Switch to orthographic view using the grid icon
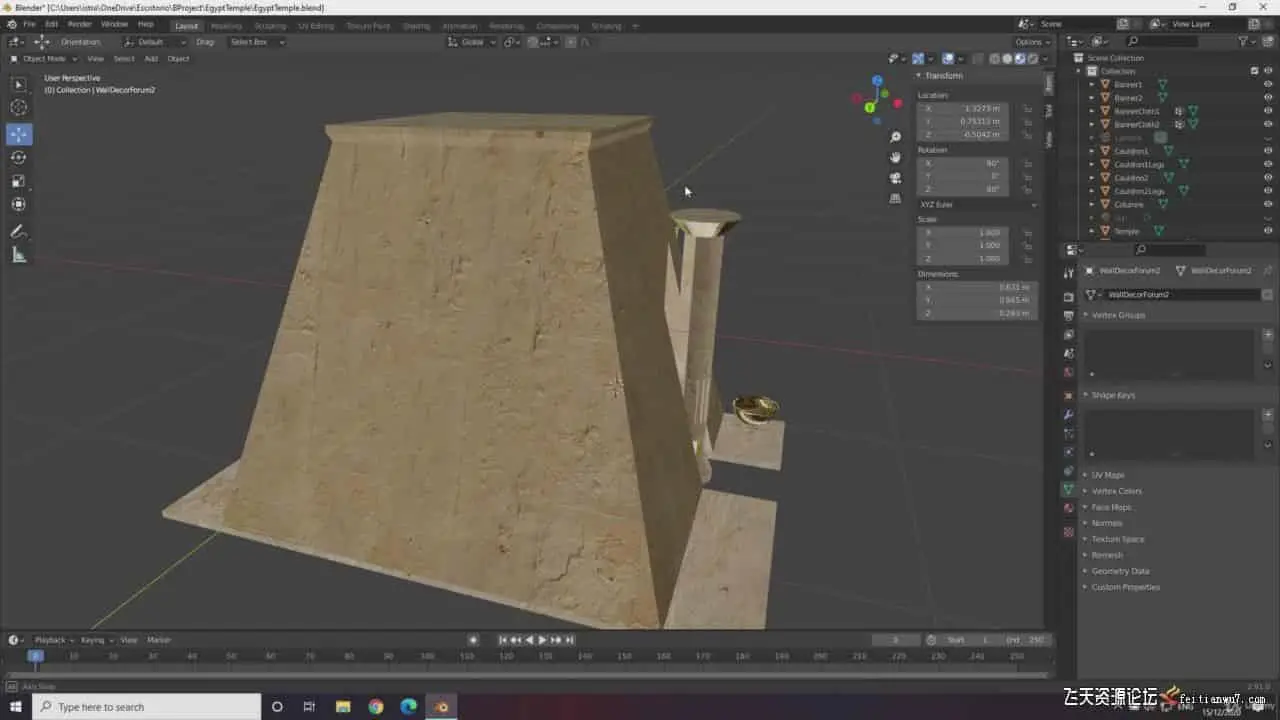Viewport: 1280px width, 720px height. 895,199
